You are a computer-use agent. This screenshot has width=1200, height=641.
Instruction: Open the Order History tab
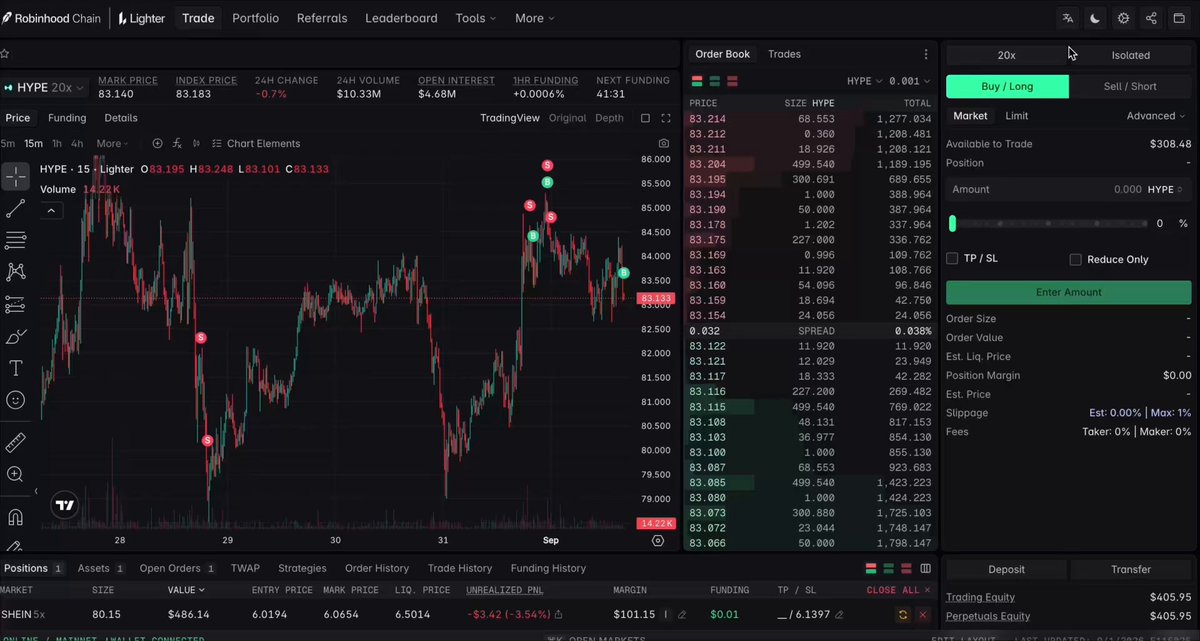[x=377, y=568]
